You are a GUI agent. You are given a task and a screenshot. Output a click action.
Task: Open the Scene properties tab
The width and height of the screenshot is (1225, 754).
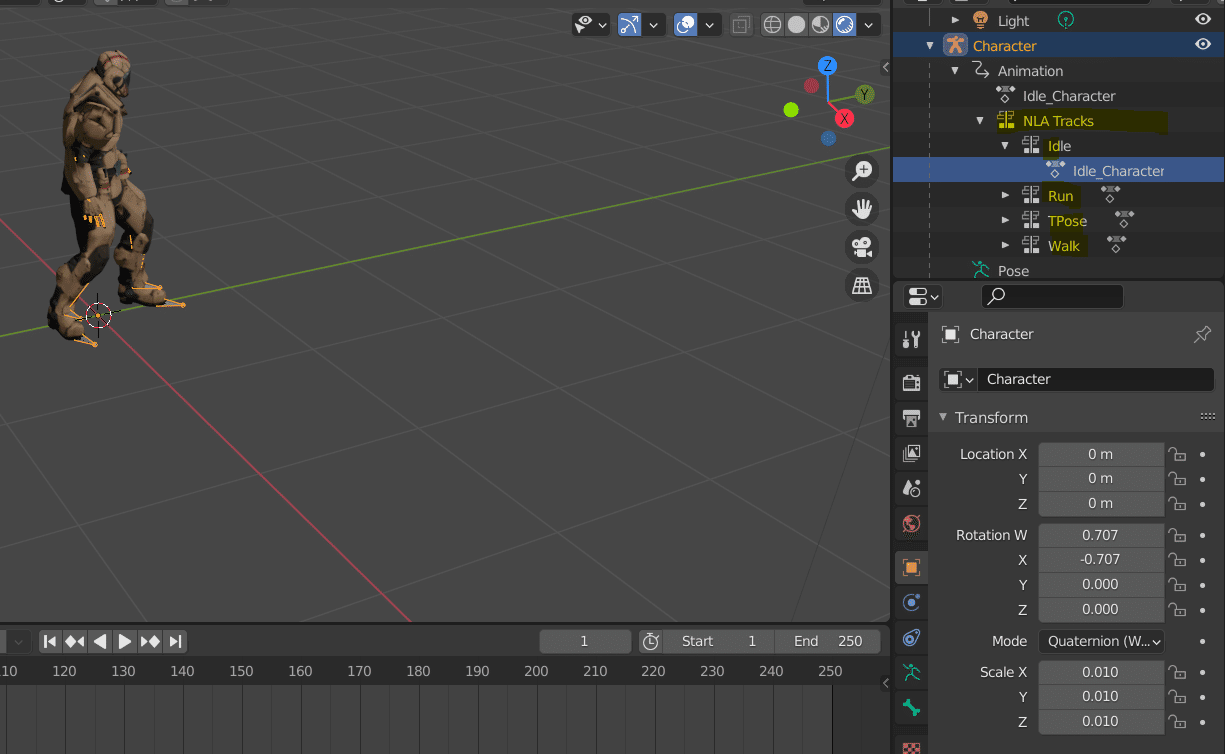pos(911,488)
